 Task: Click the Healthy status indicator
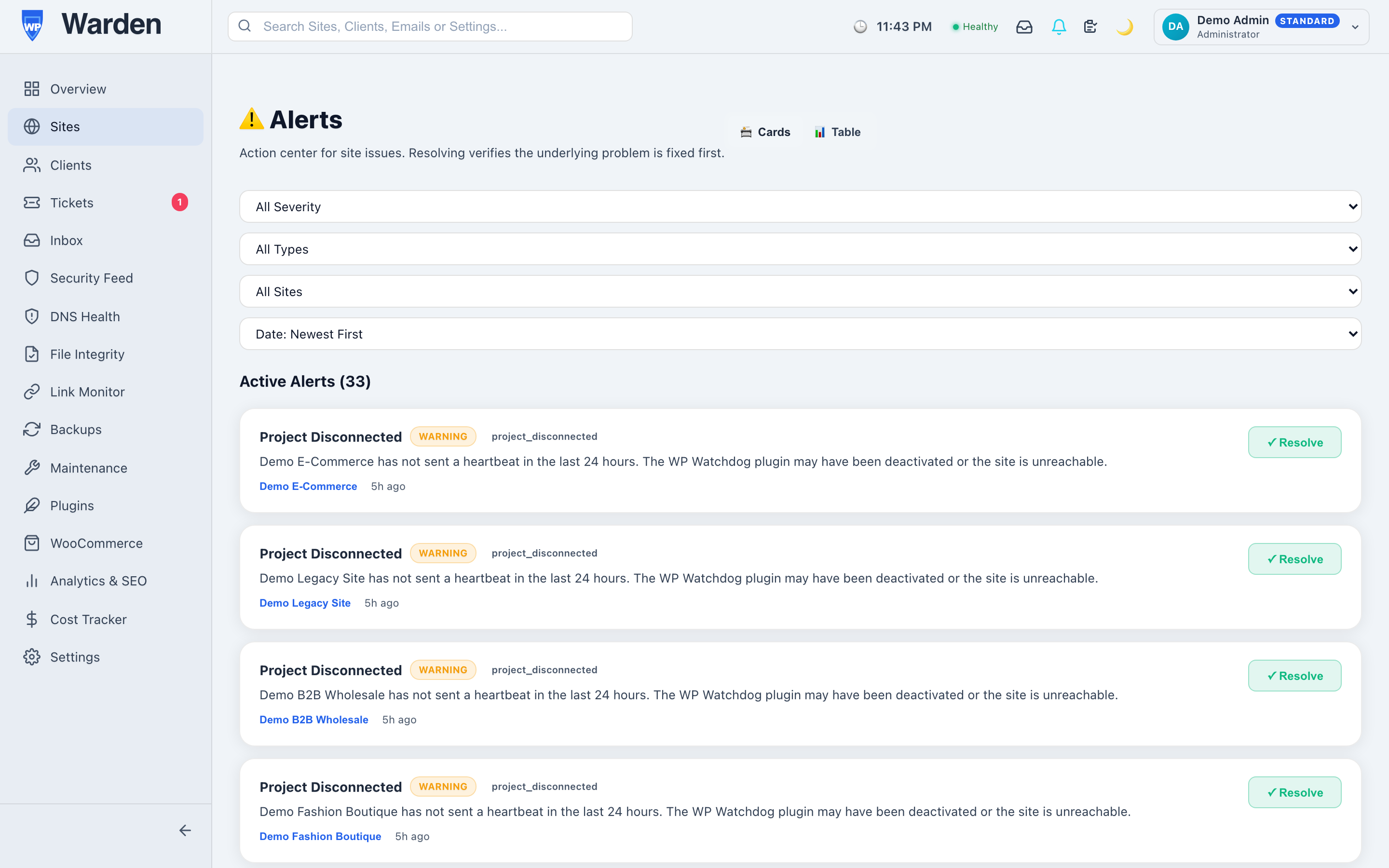975,27
